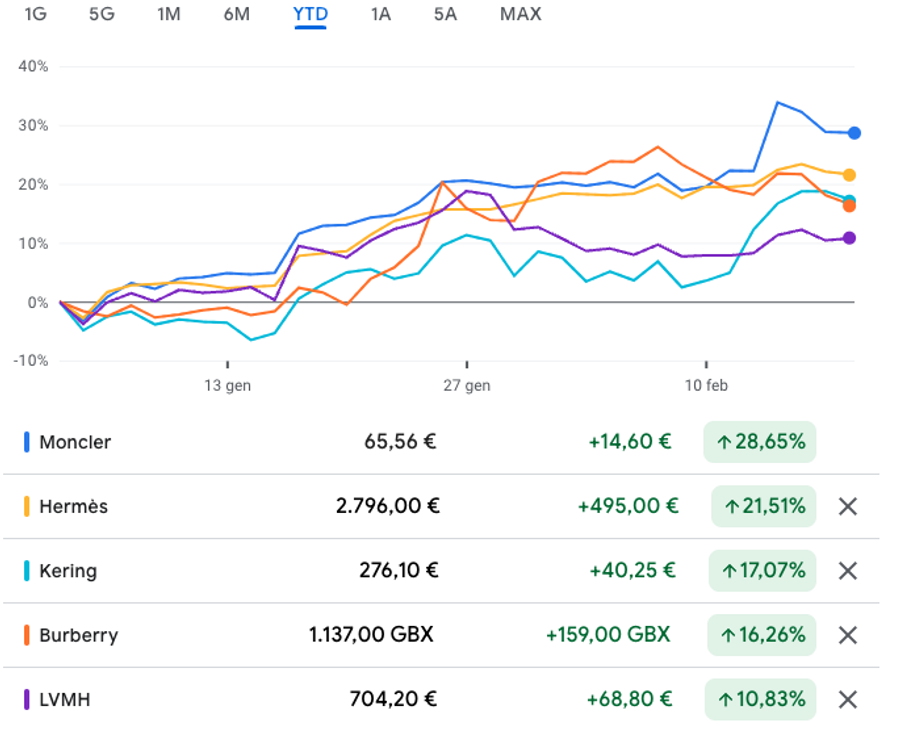Click the 10 feb date axis label

point(706,385)
